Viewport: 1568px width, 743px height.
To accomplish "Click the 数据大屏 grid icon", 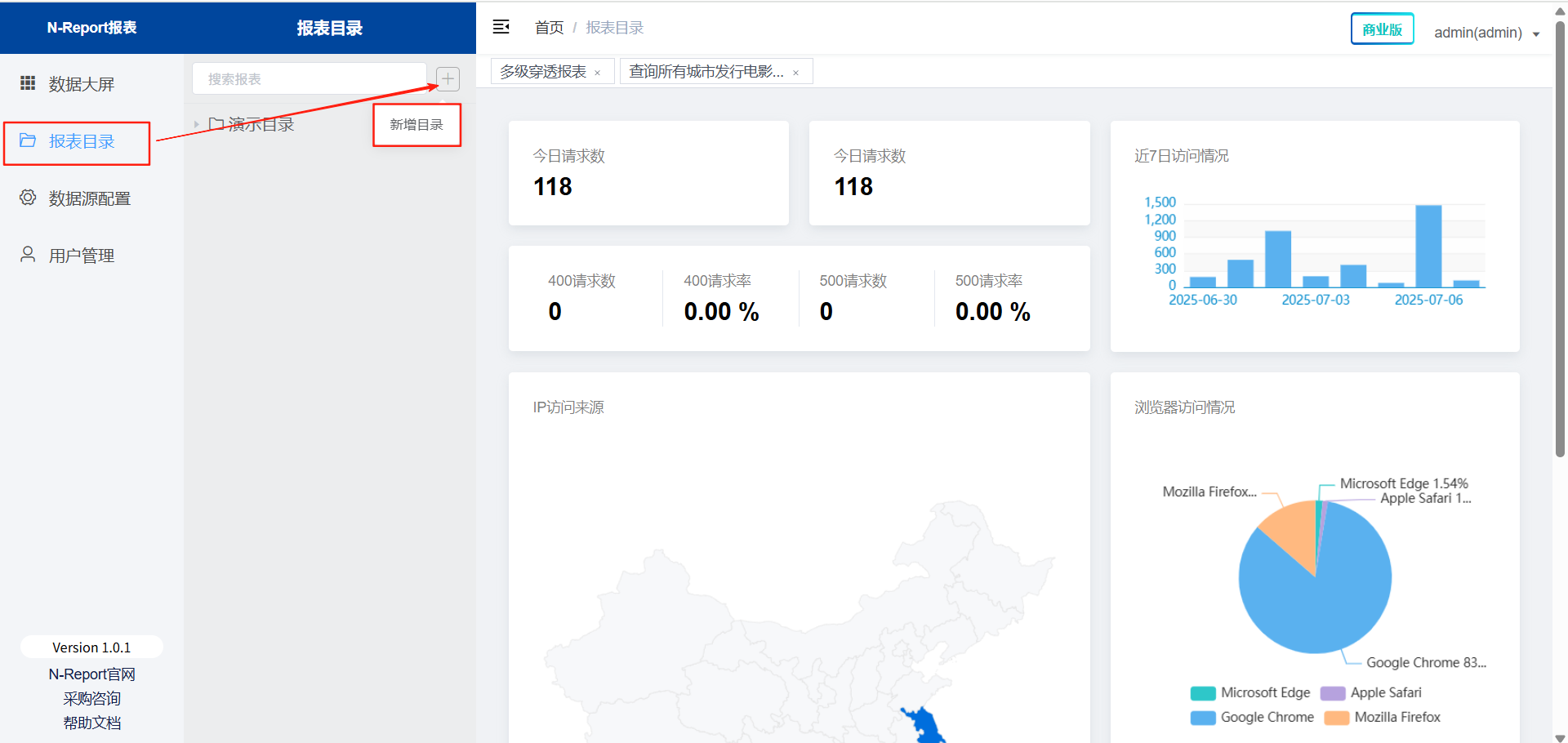I will click(x=28, y=83).
